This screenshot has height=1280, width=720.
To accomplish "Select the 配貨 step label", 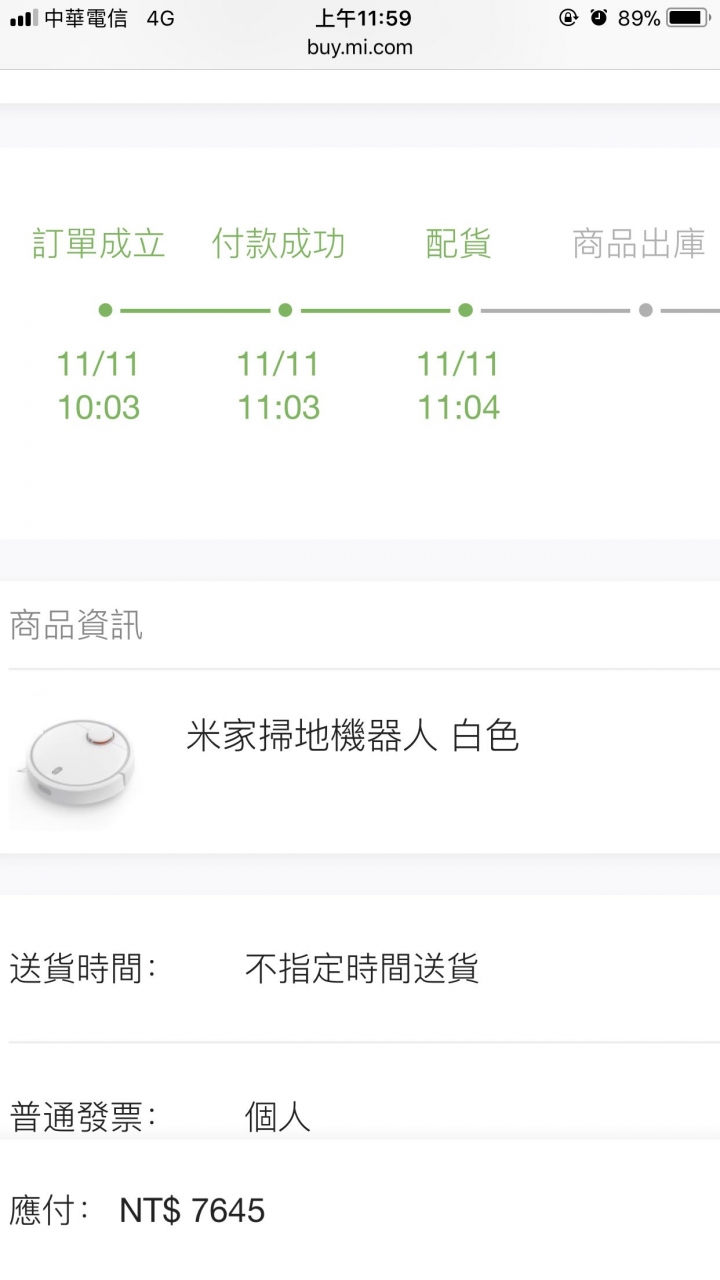I will point(459,244).
